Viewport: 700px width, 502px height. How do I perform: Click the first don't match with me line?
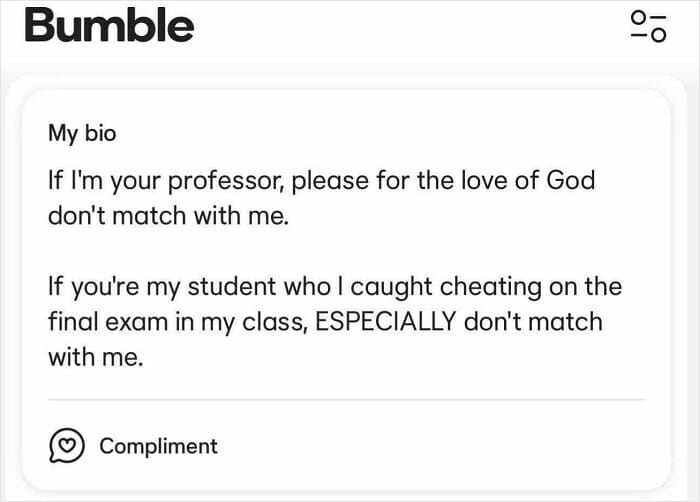tap(168, 216)
